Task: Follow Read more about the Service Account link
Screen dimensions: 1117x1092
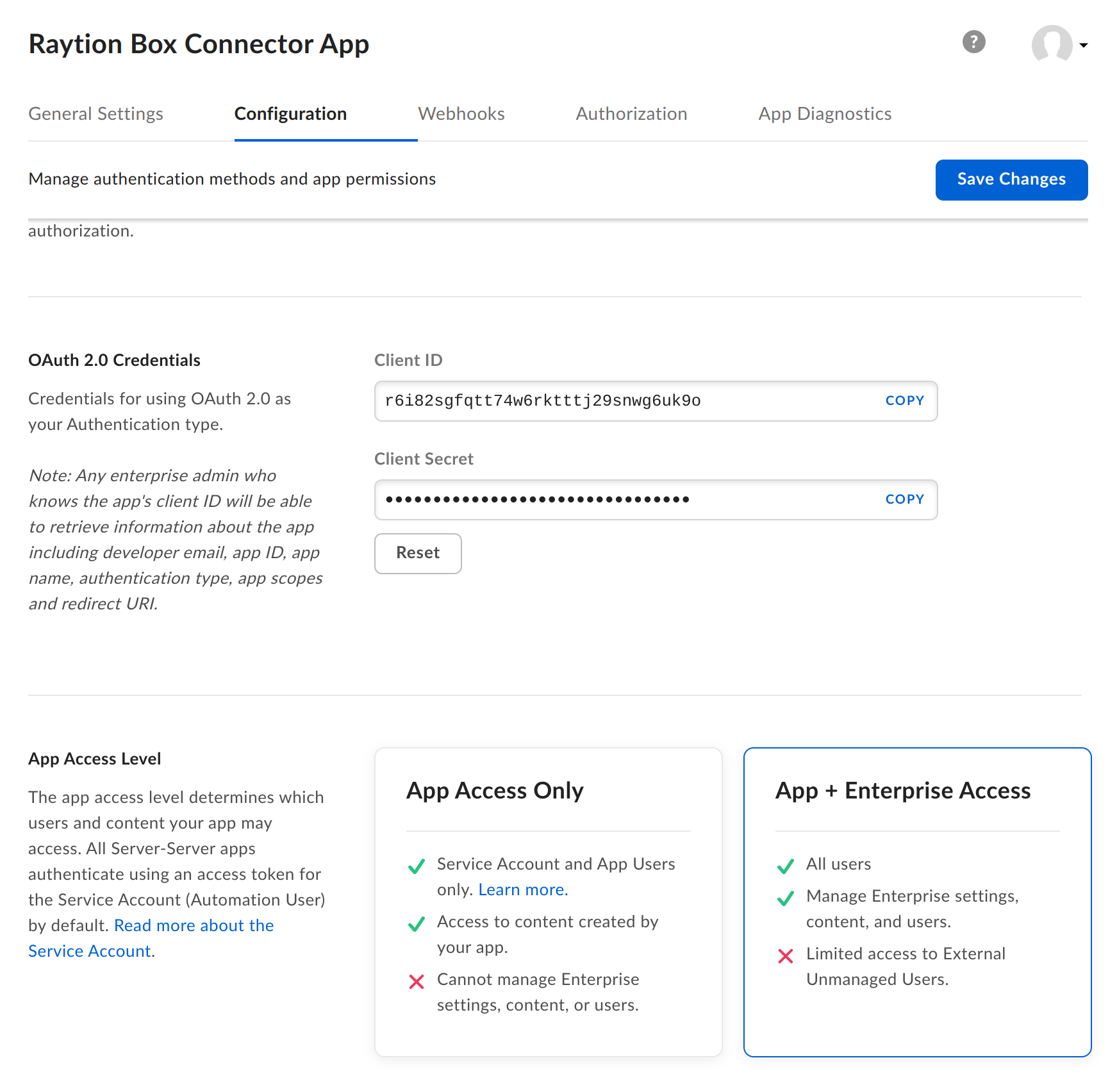Action: pos(194,926)
